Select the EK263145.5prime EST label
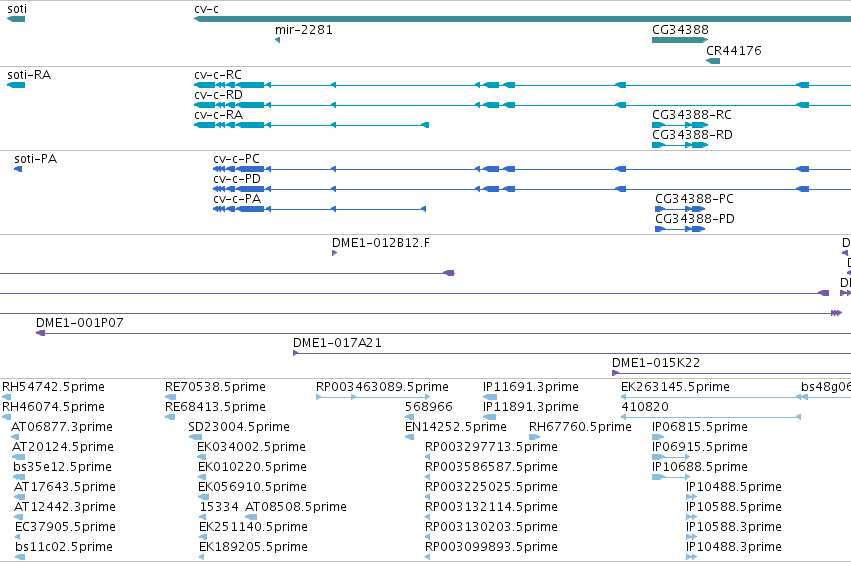This screenshot has height=562, width=851. [x=676, y=387]
